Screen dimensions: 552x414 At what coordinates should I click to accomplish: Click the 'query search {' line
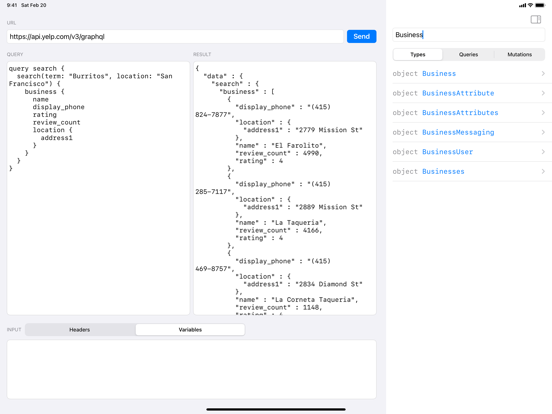[x=37, y=68]
